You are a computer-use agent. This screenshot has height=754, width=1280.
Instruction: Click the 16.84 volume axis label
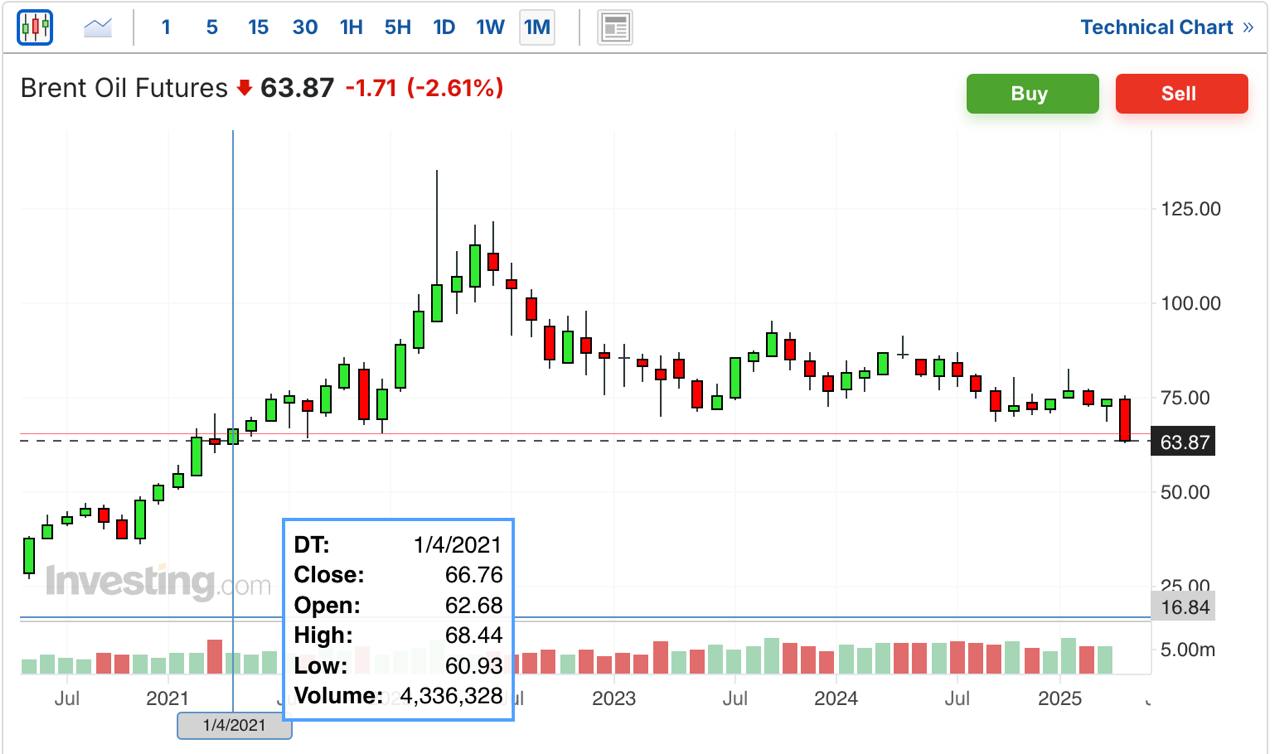(x=1185, y=607)
